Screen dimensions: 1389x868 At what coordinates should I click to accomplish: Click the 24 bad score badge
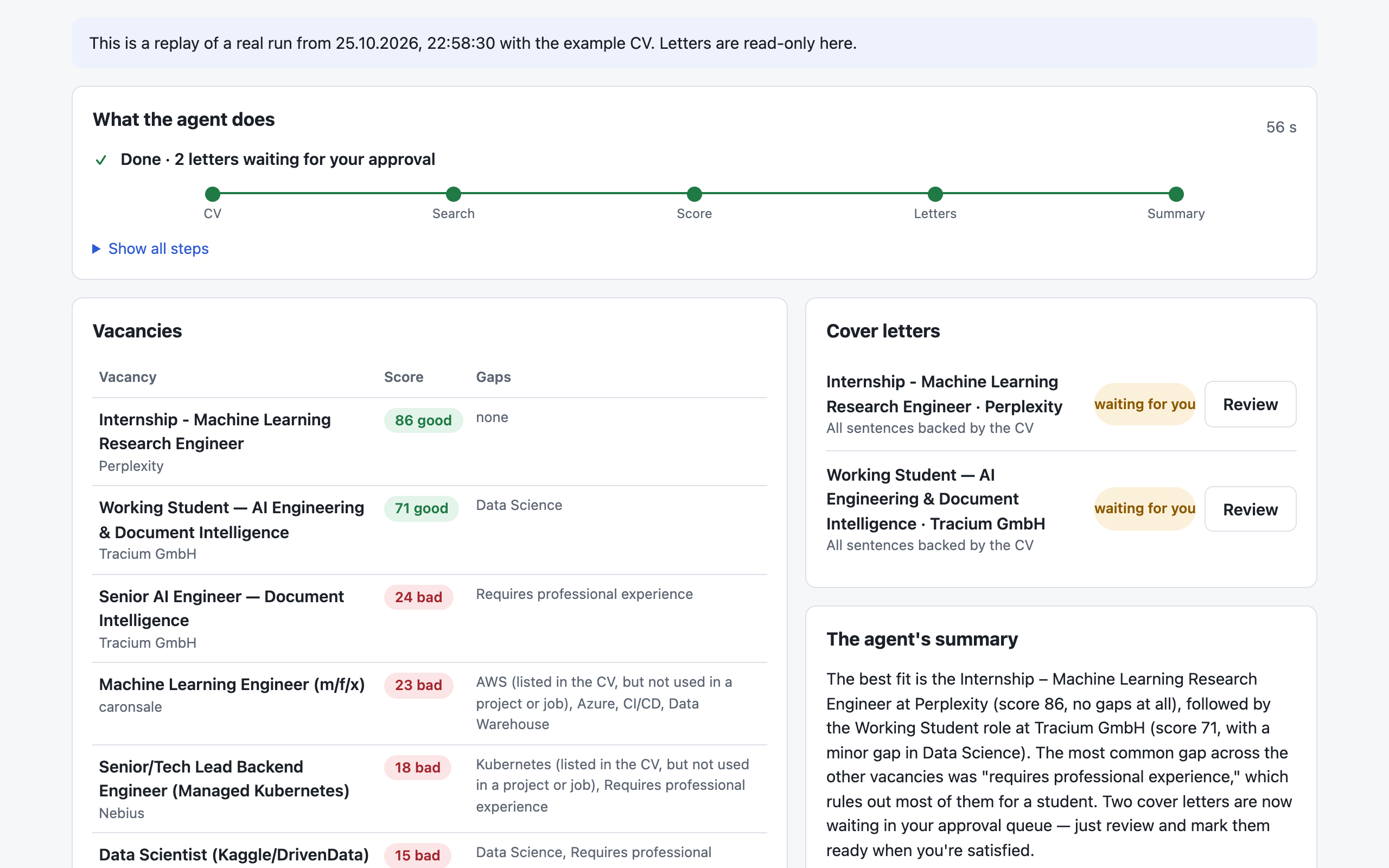click(x=418, y=597)
